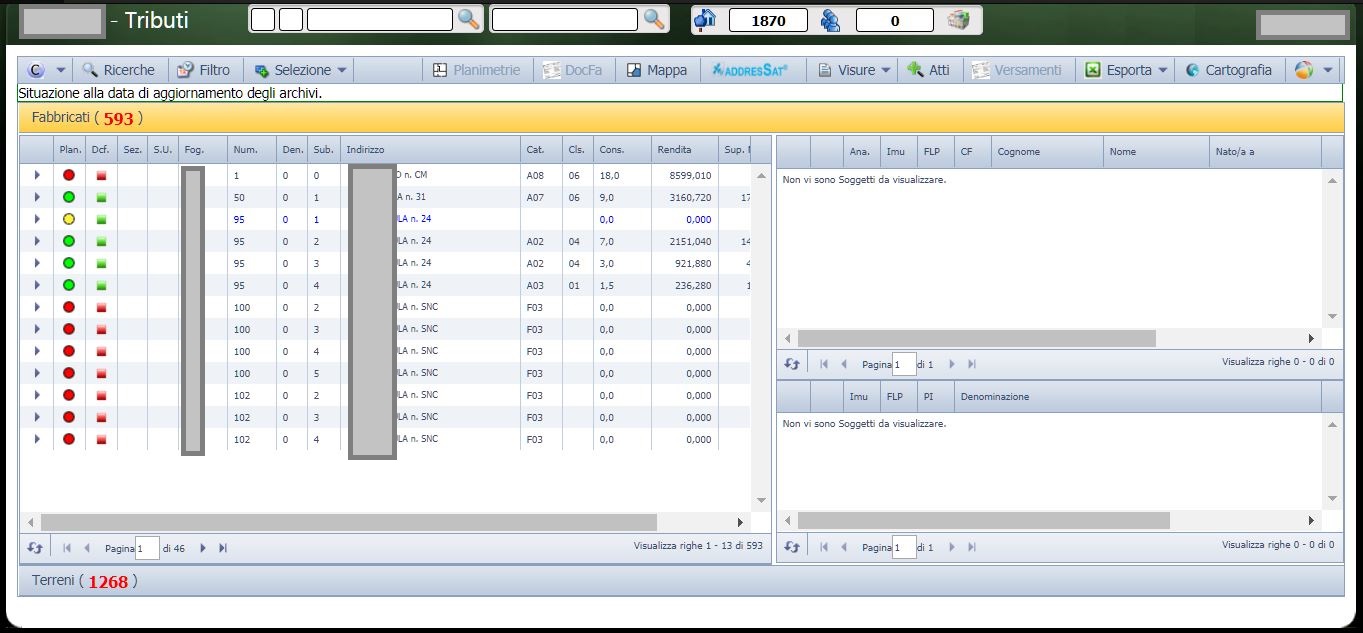The width and height of the screenshot is (1363, 633).
Task: Open the Filtro tool
Action: pyautogui.click(x=203, y=70)
